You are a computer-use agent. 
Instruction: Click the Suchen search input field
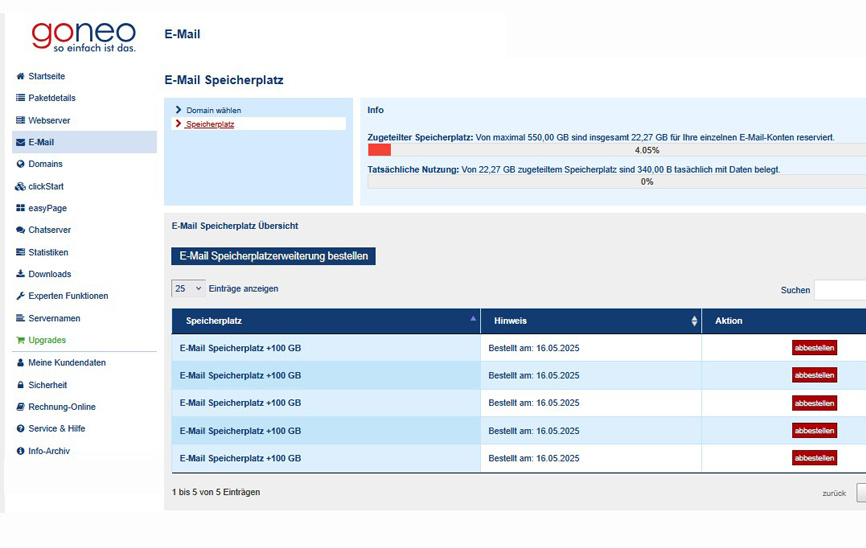click(x=840, y=290)
